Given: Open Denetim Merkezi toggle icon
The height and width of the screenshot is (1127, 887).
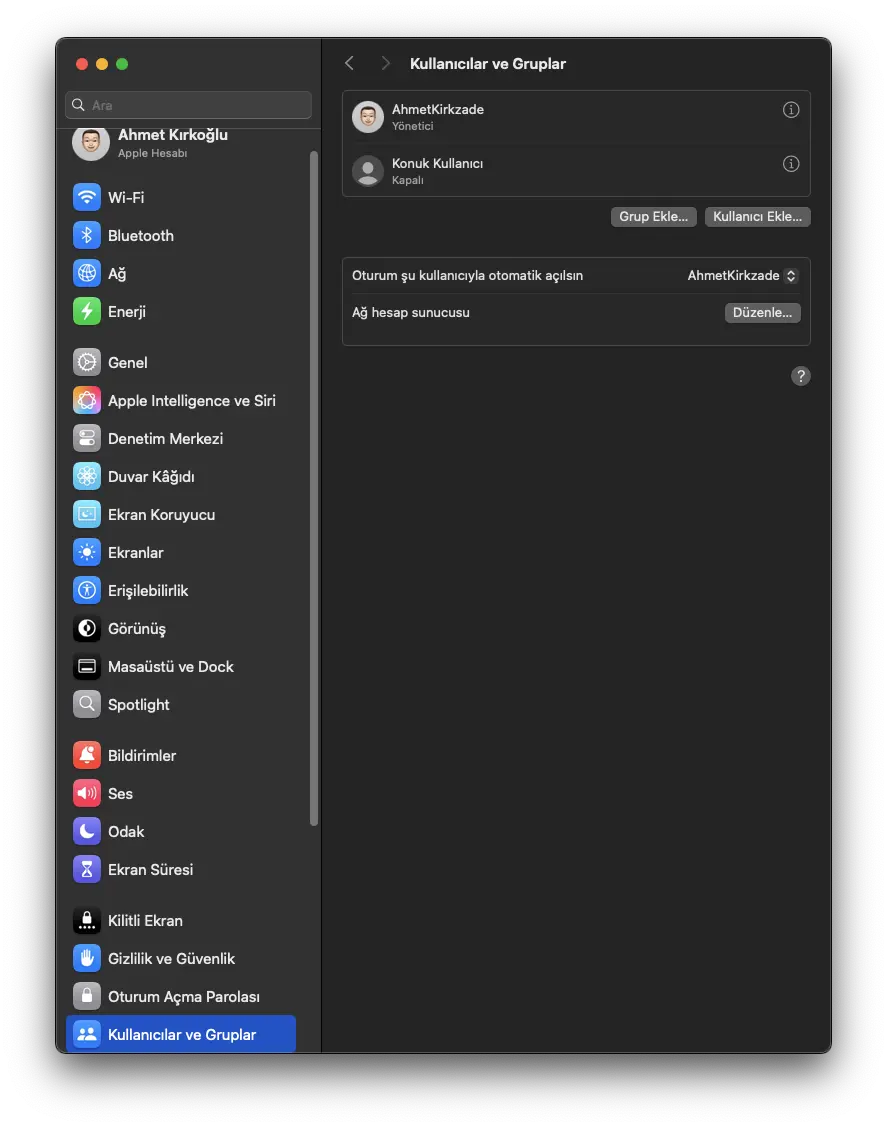Looking at the screenshot, I should point(87,438).
